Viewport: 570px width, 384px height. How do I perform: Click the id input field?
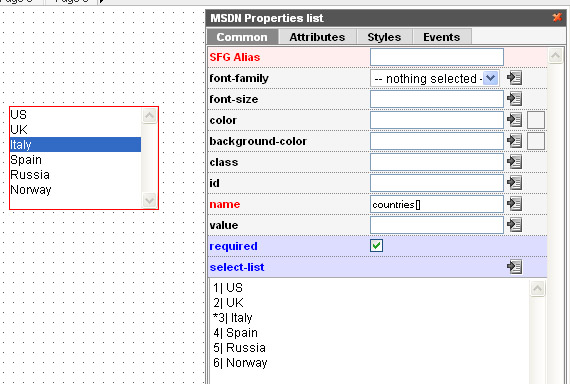[437, 183]
